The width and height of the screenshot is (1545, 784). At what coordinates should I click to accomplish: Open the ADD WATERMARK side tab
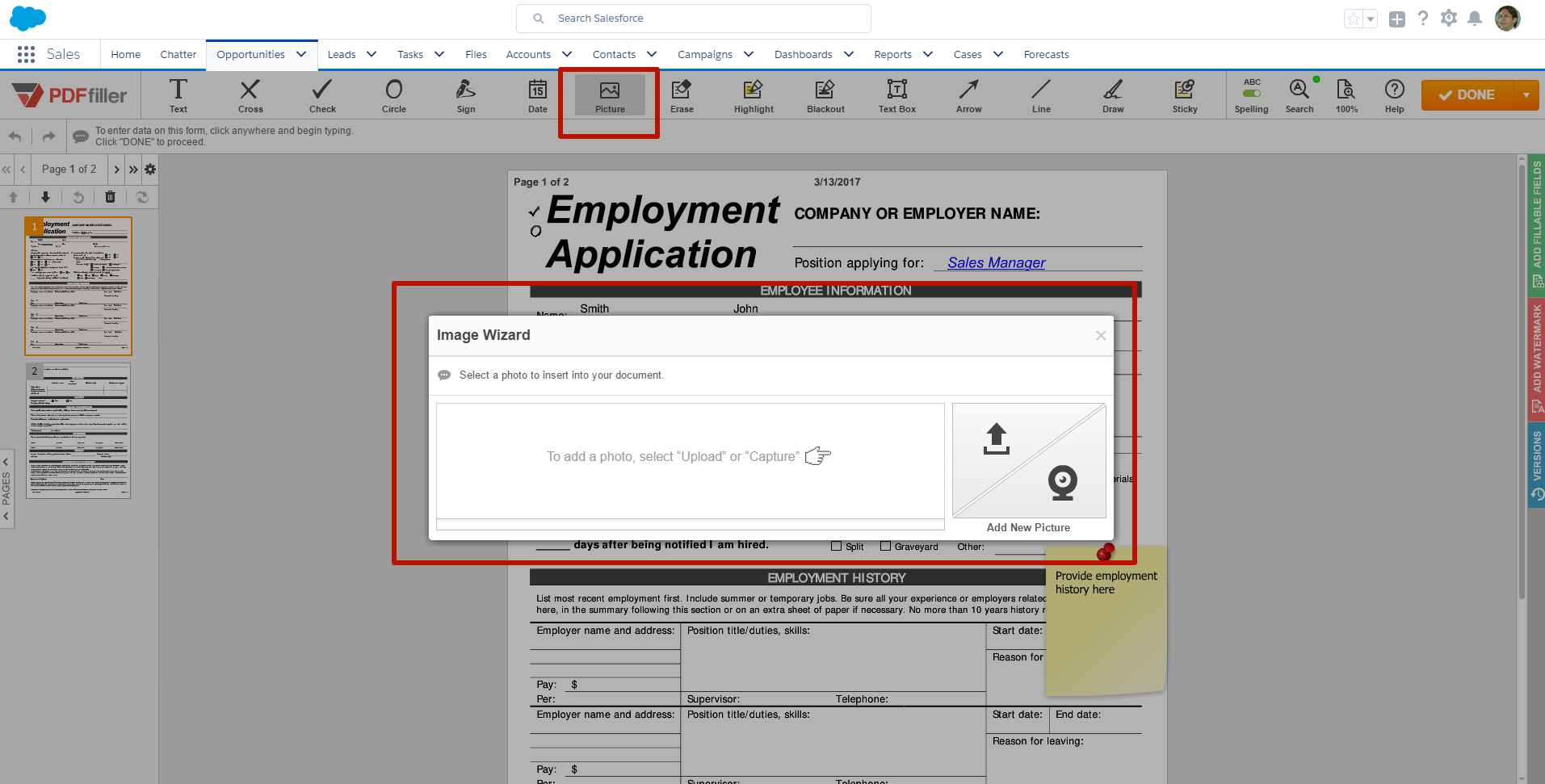tap(1537, 359)
